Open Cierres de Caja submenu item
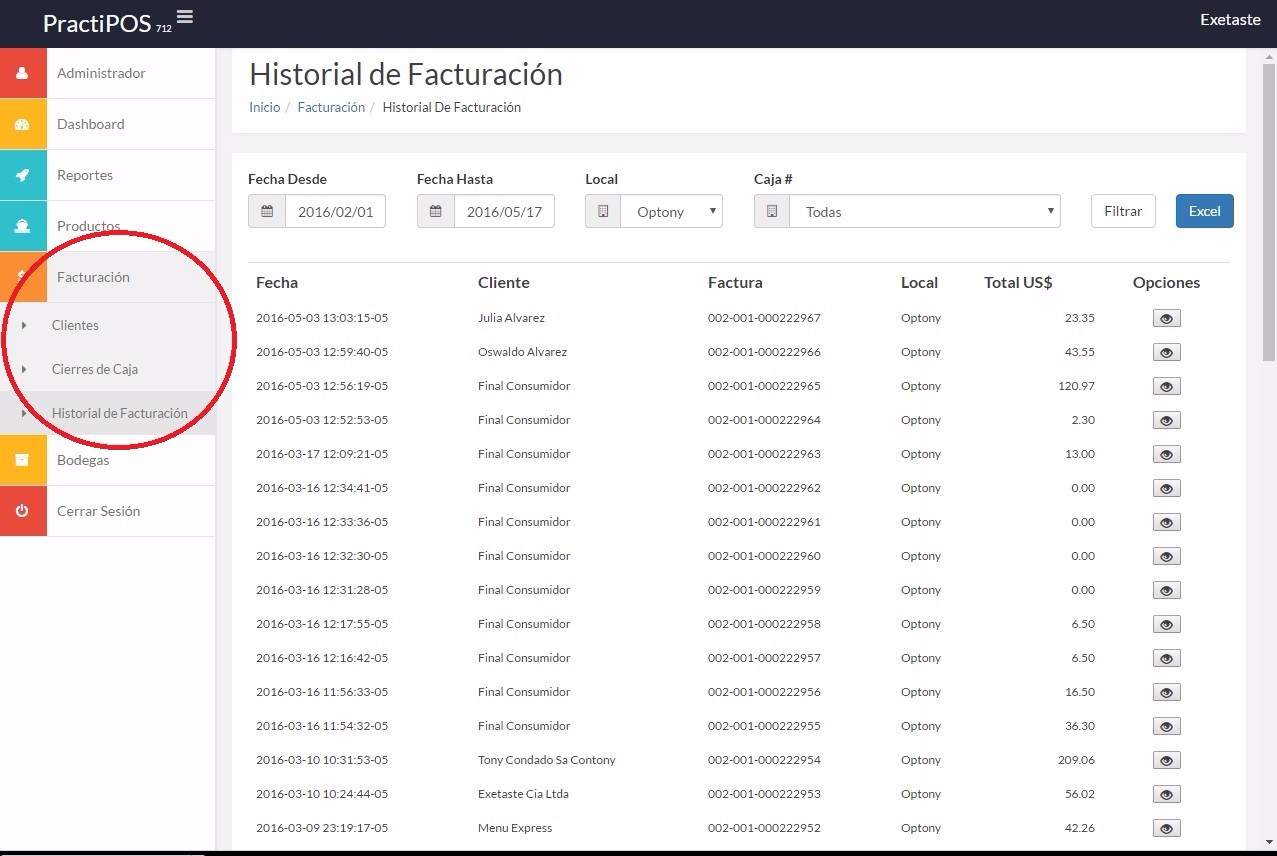The image size is (1277, 856). pyautogui.click(x=107, y=369)
